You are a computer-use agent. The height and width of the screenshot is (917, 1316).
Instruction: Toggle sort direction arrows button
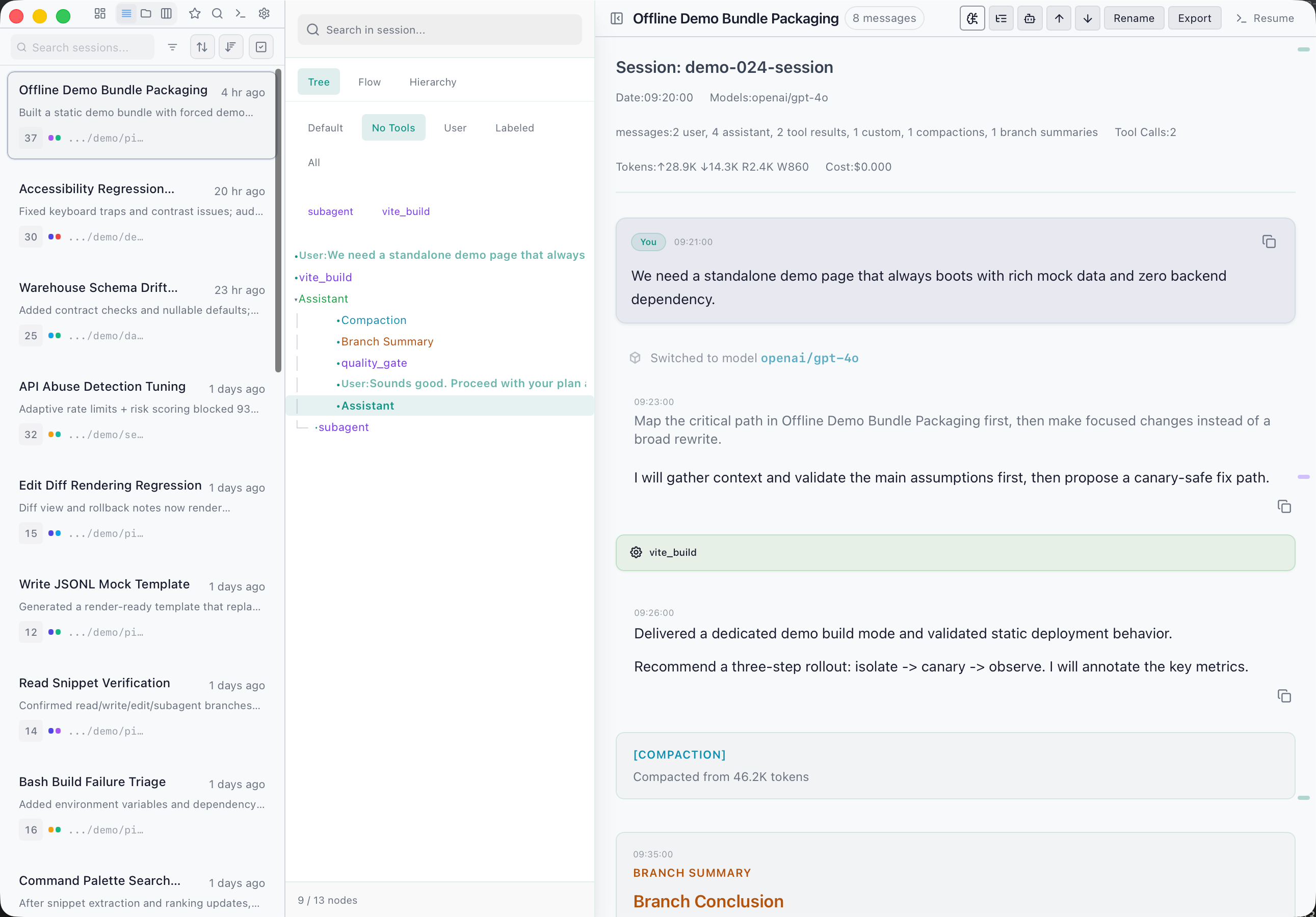click(202, 47)
